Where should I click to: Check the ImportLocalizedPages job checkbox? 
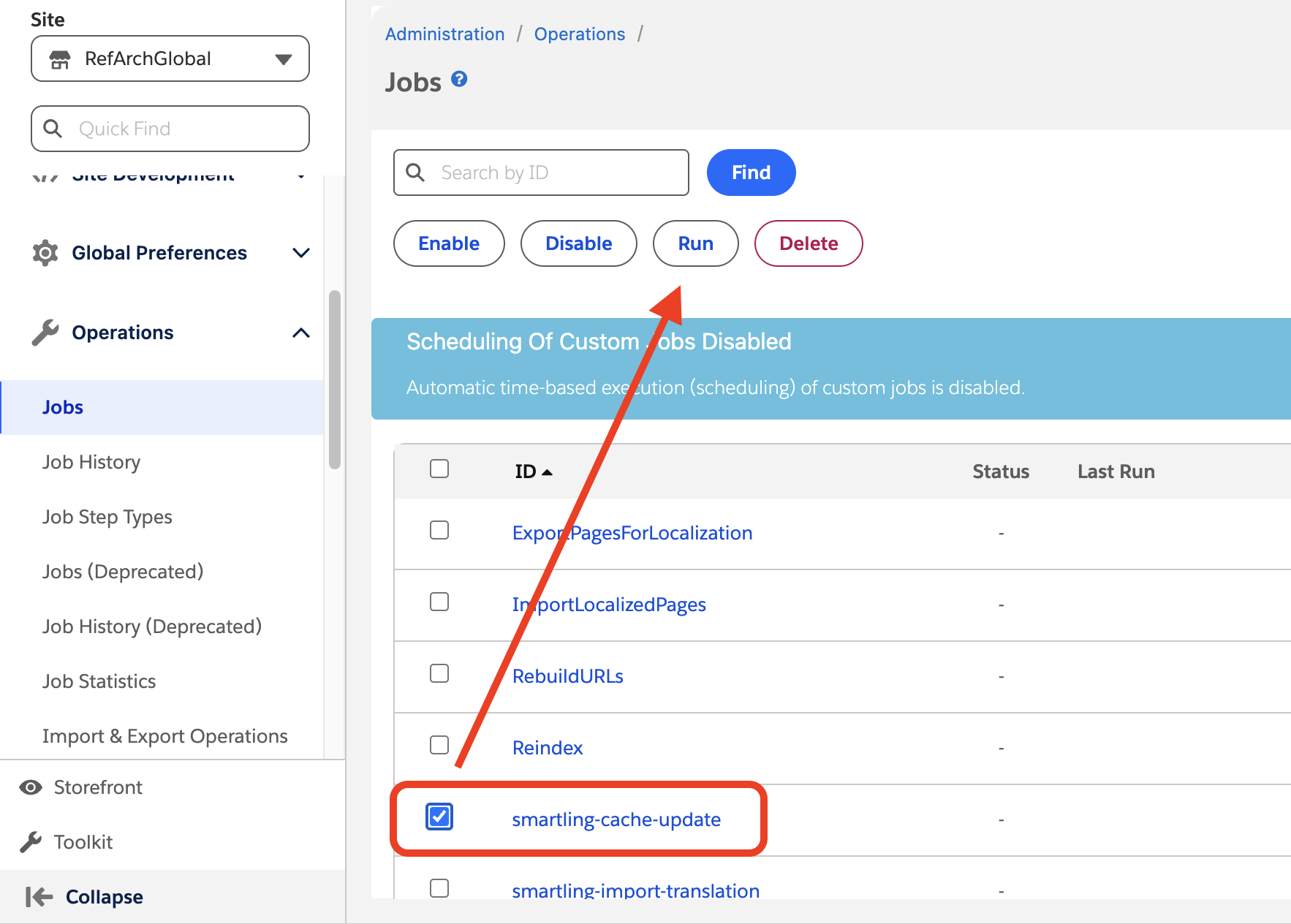point(439,602)
